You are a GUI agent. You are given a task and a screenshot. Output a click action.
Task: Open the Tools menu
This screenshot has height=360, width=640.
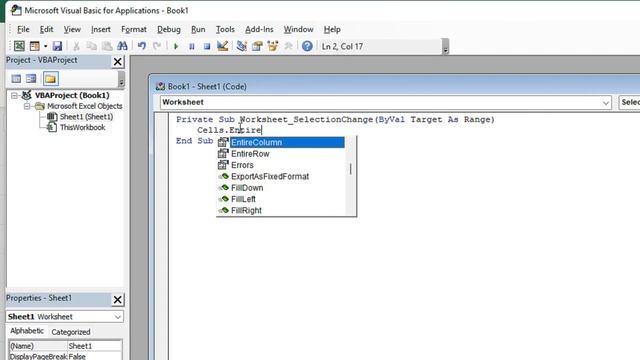click(225, 29)
